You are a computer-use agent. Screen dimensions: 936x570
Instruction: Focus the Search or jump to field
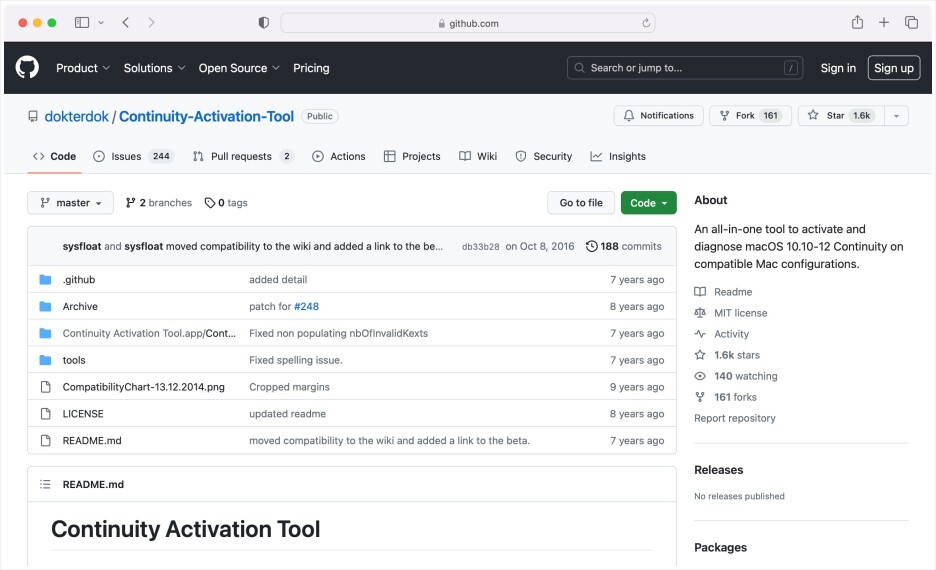685,68
